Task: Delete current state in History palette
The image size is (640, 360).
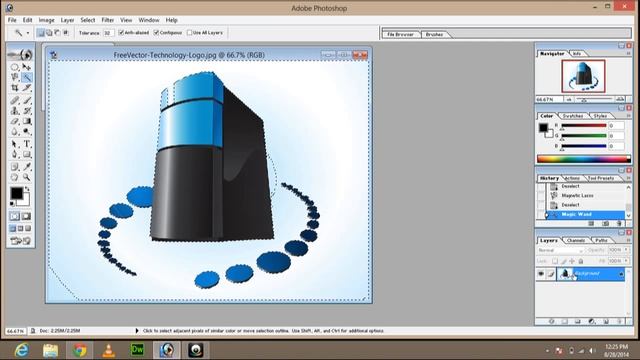Action: (619, 224)
